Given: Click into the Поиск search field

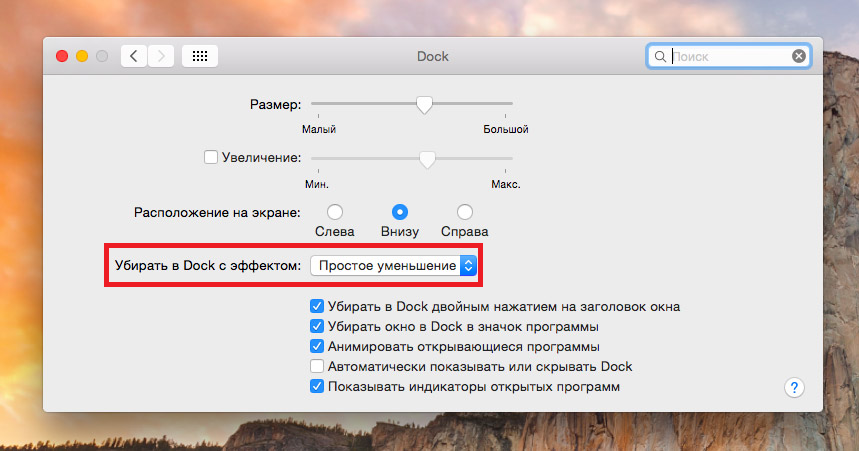Looking at the screenshot, I should click(729, 56).
